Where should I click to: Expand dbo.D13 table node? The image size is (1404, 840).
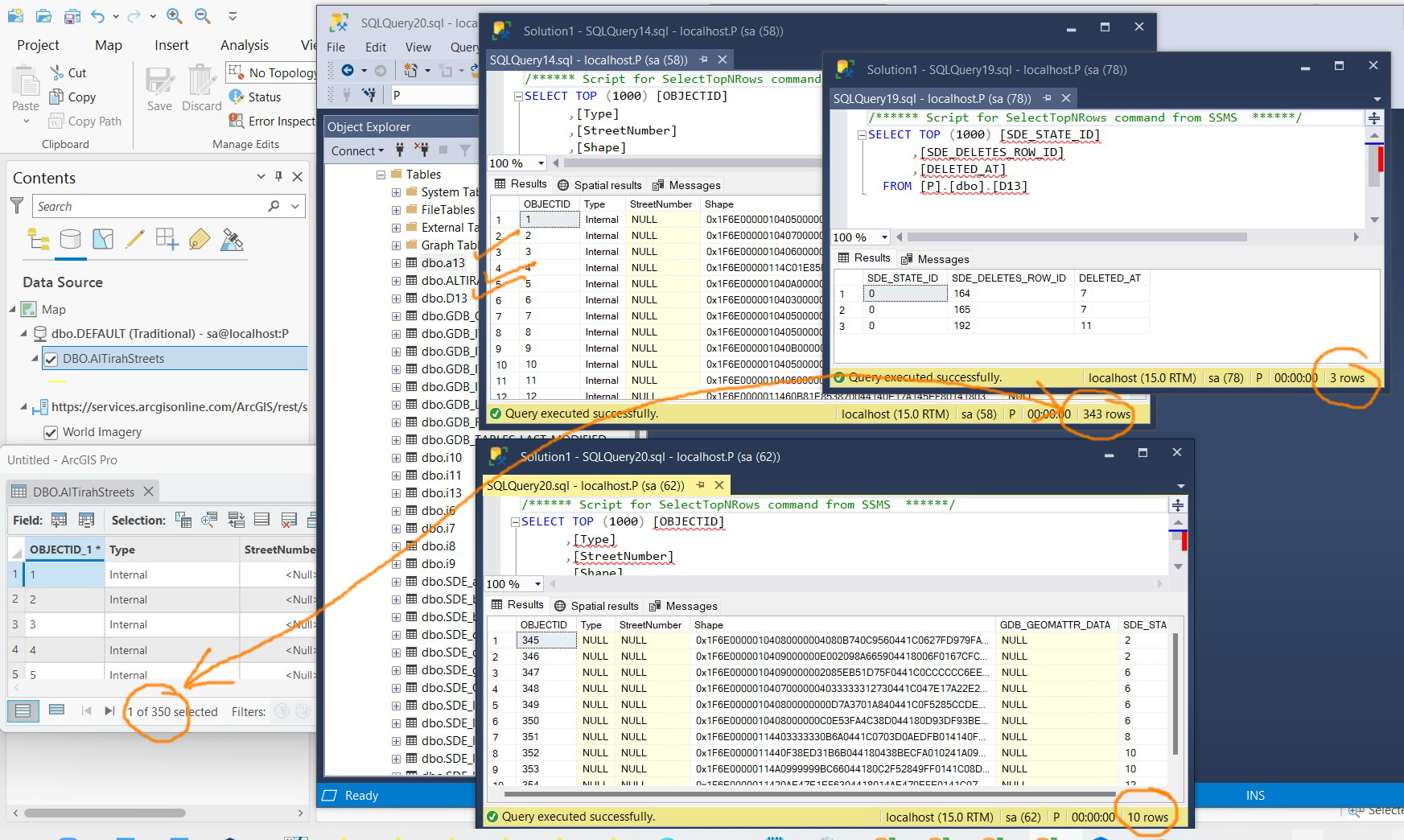click(396, 299)
